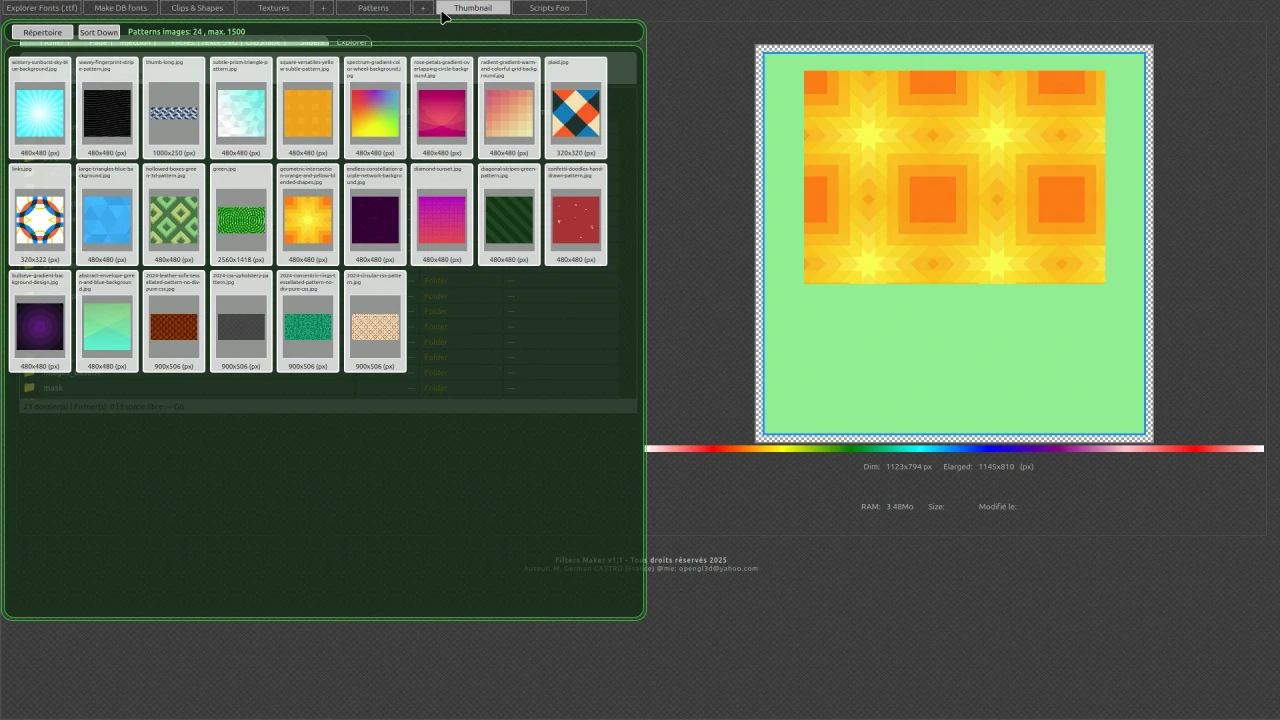Open the endless-constellation-purple-network-background pattern
The width and height of the screenshot is (1280, 720).
coord(374,218)
